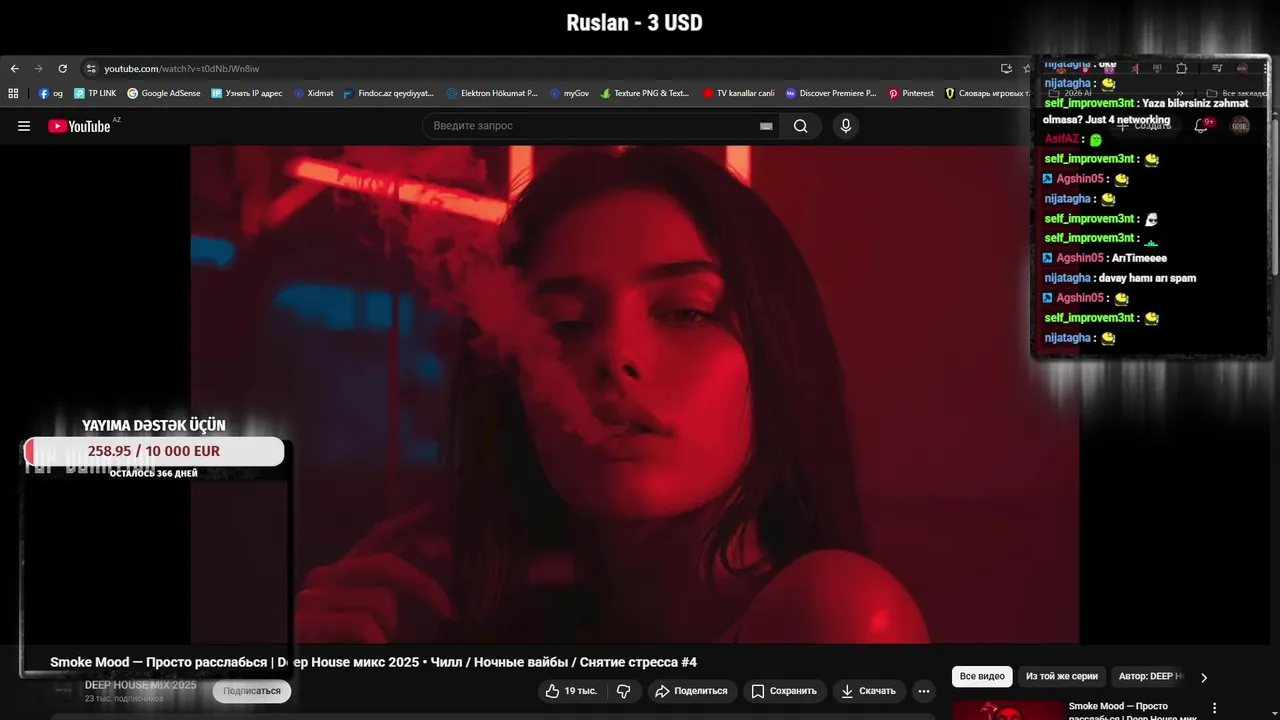1280x720 pixels.
Task: Open the 'Словарь игровых' bookmark
Action: (x=987, y=93)
